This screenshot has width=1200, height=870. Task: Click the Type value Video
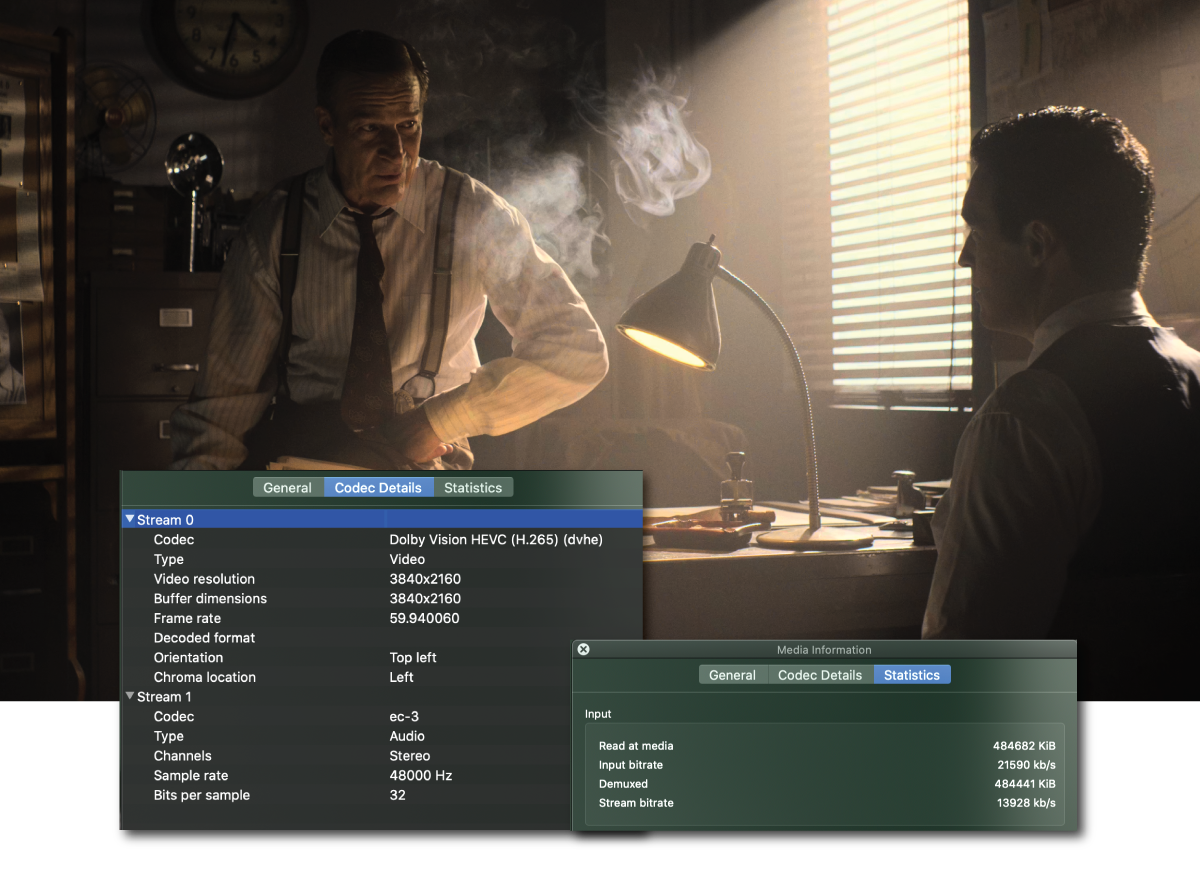click(407, 559)
